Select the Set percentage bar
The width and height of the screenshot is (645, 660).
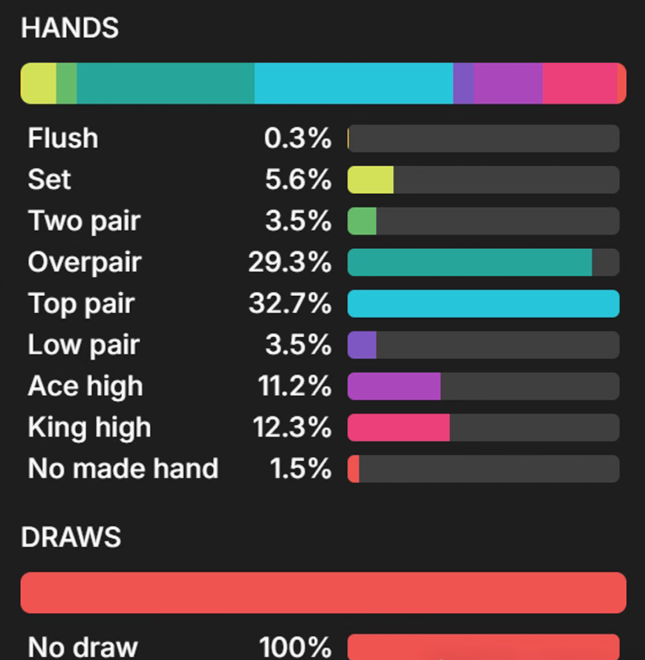(483, 180)
